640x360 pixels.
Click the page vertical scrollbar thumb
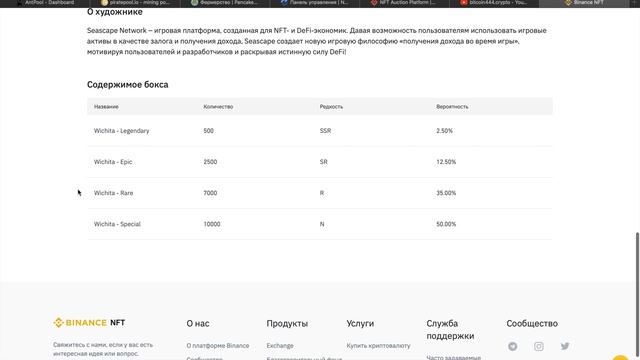coord(637,295)
